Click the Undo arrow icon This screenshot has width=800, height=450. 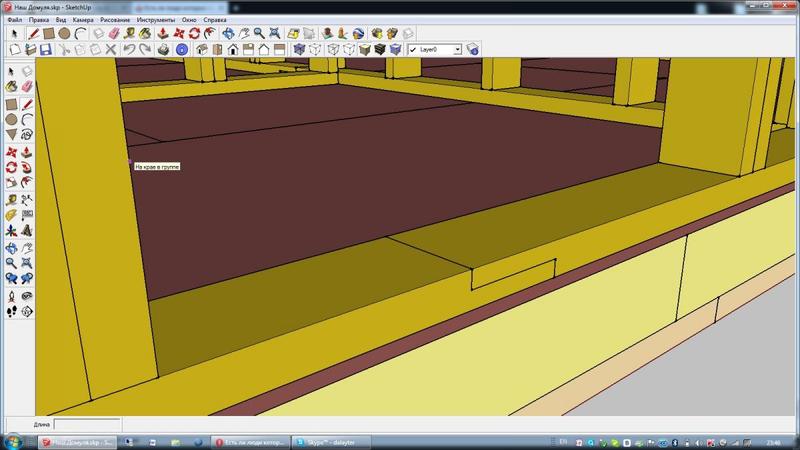pos(127,48)
